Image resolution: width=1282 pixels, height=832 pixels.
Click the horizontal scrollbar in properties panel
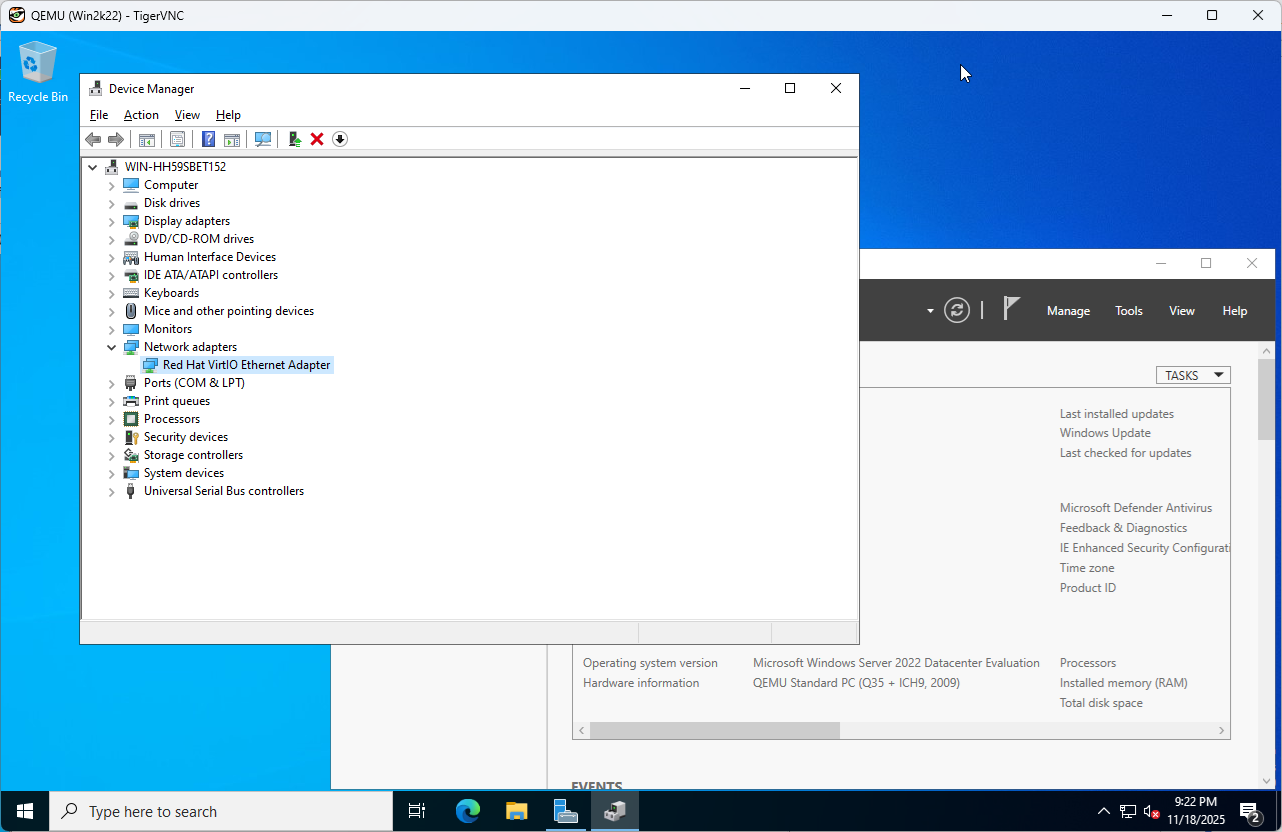715,731
